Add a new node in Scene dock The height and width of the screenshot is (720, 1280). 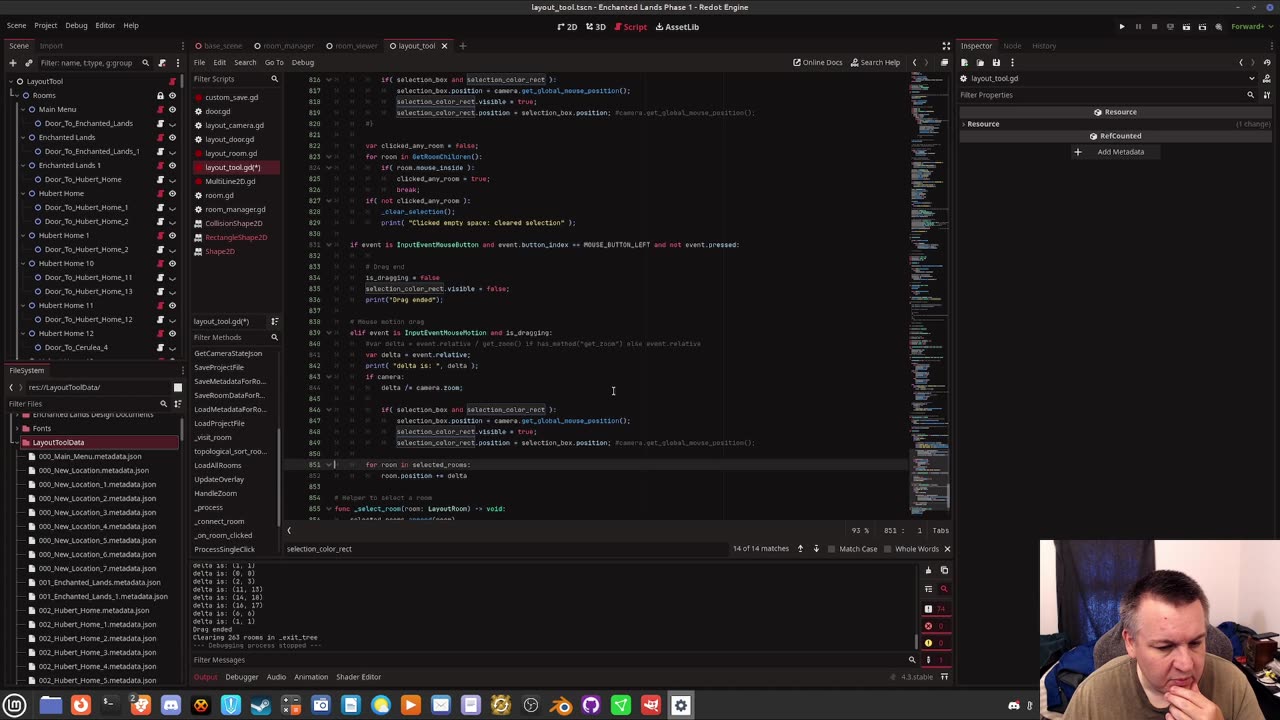[12, 62]
